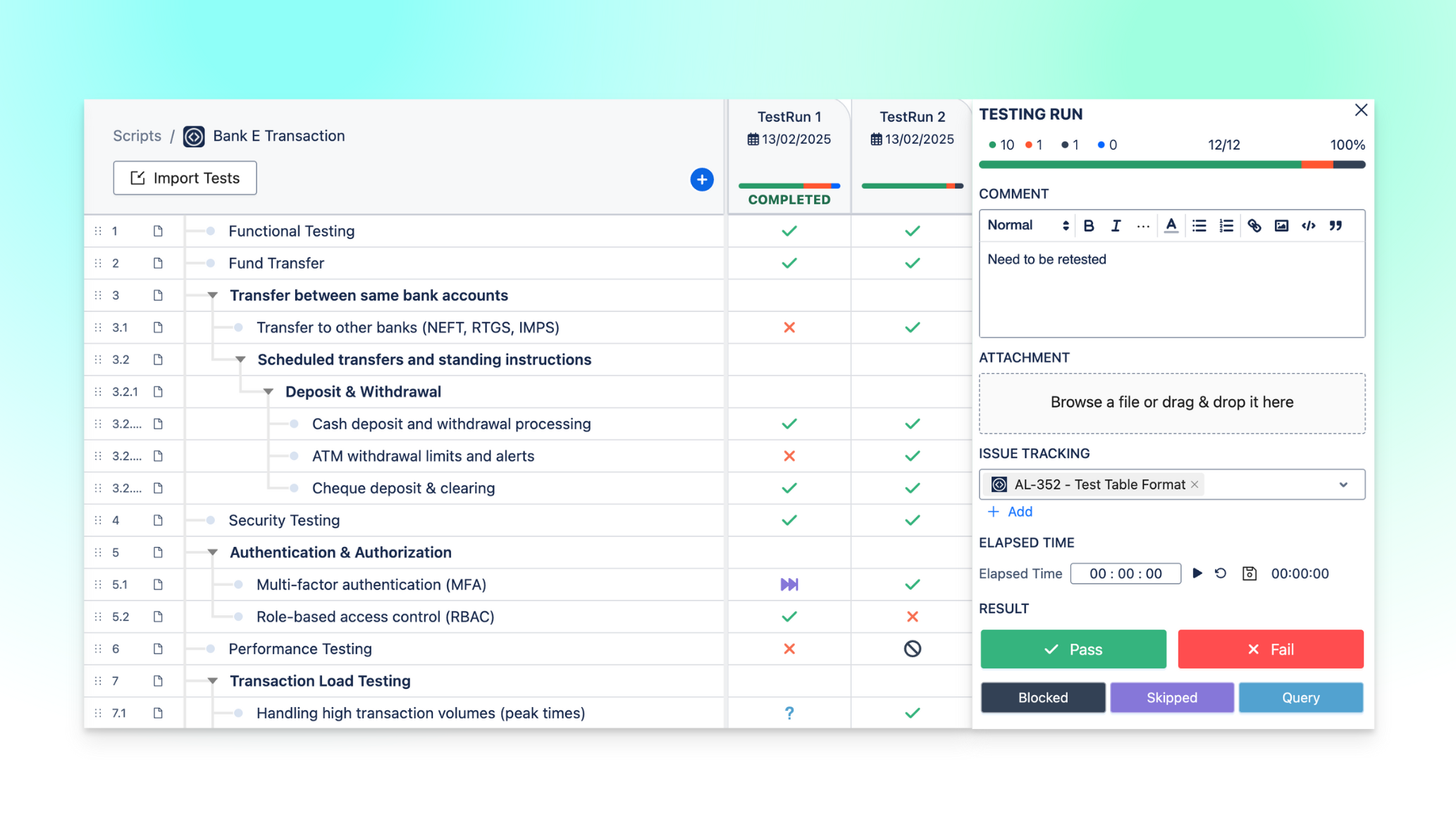The height and width of the screenshot is (827, 1456).
Task: Open the text color tool in comment toolbar
Action: [1171, 226]
